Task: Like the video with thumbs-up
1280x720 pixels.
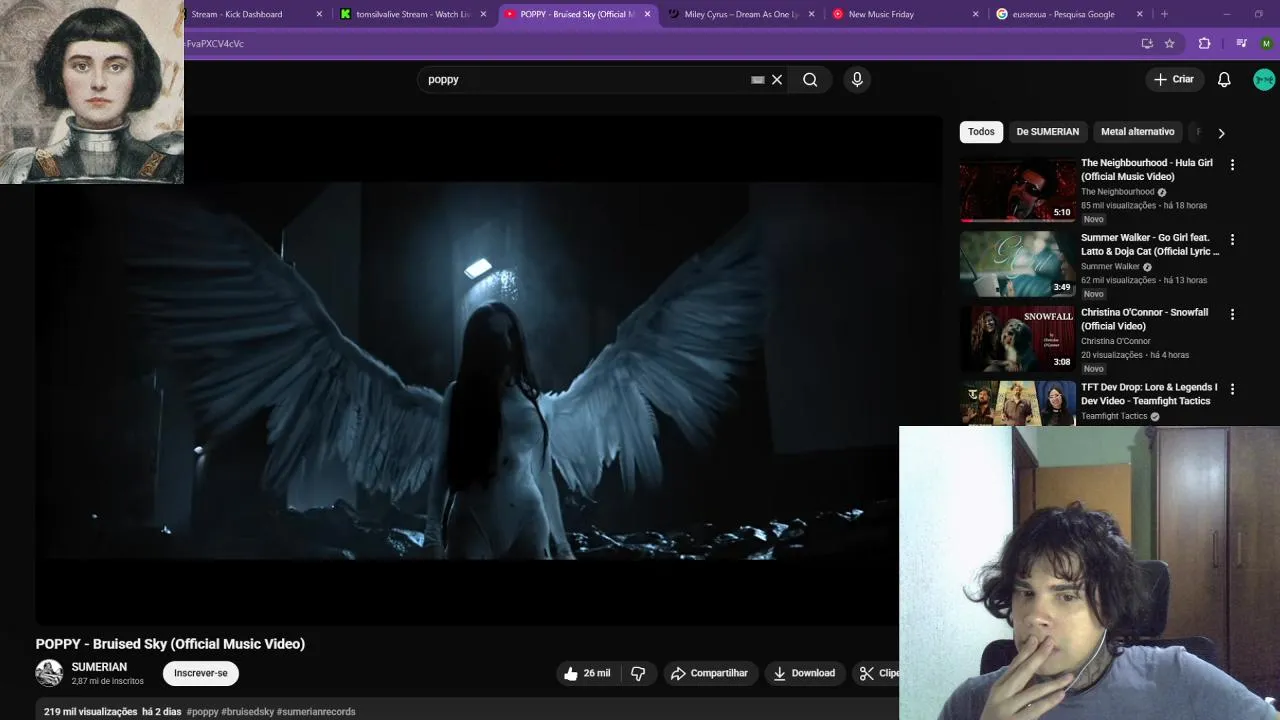Action: coord(586,673)
